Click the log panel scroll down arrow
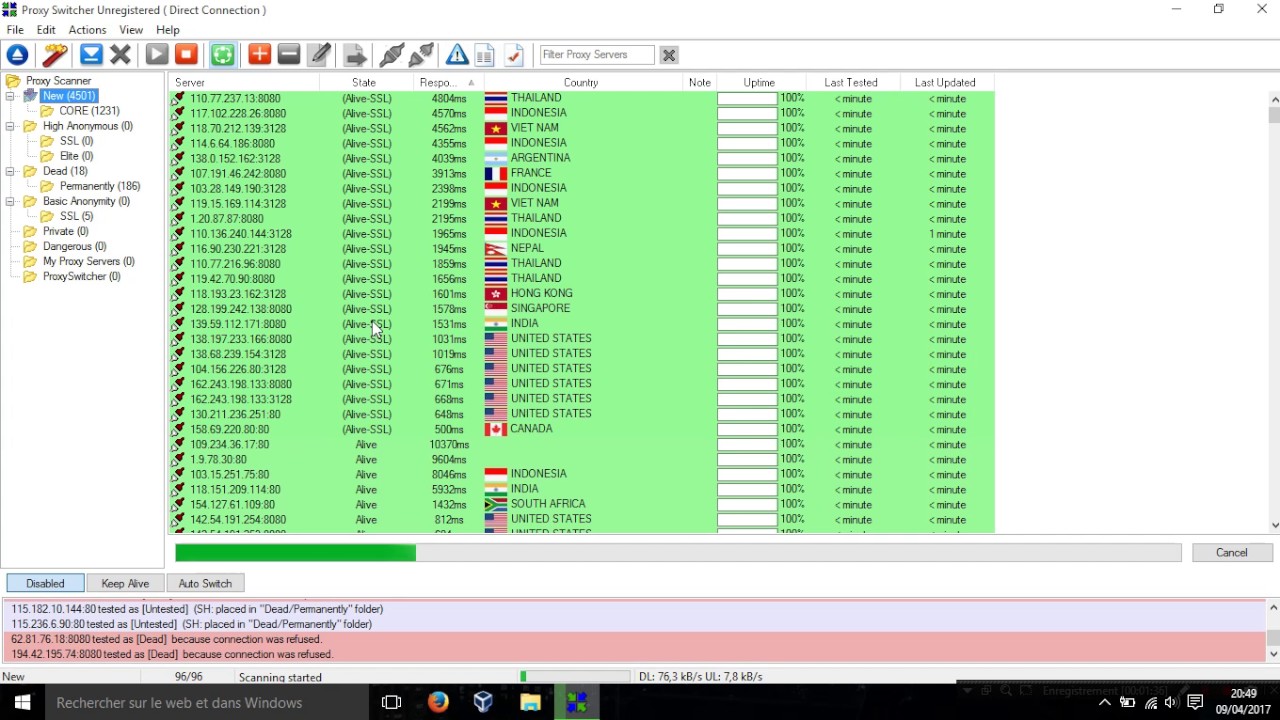The image size is (1280, 720). tap(1274, 654)
